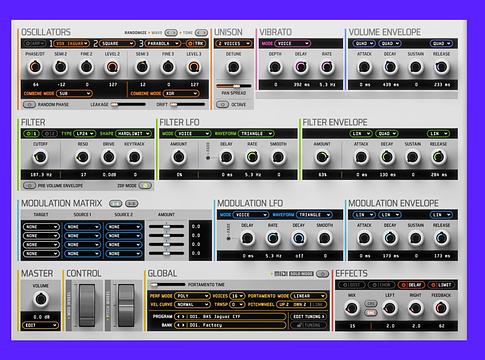This screenshot has height=360, width=485.
Task: Toggle the TRK switch for oscillator 3
Action: click(196, 44)
